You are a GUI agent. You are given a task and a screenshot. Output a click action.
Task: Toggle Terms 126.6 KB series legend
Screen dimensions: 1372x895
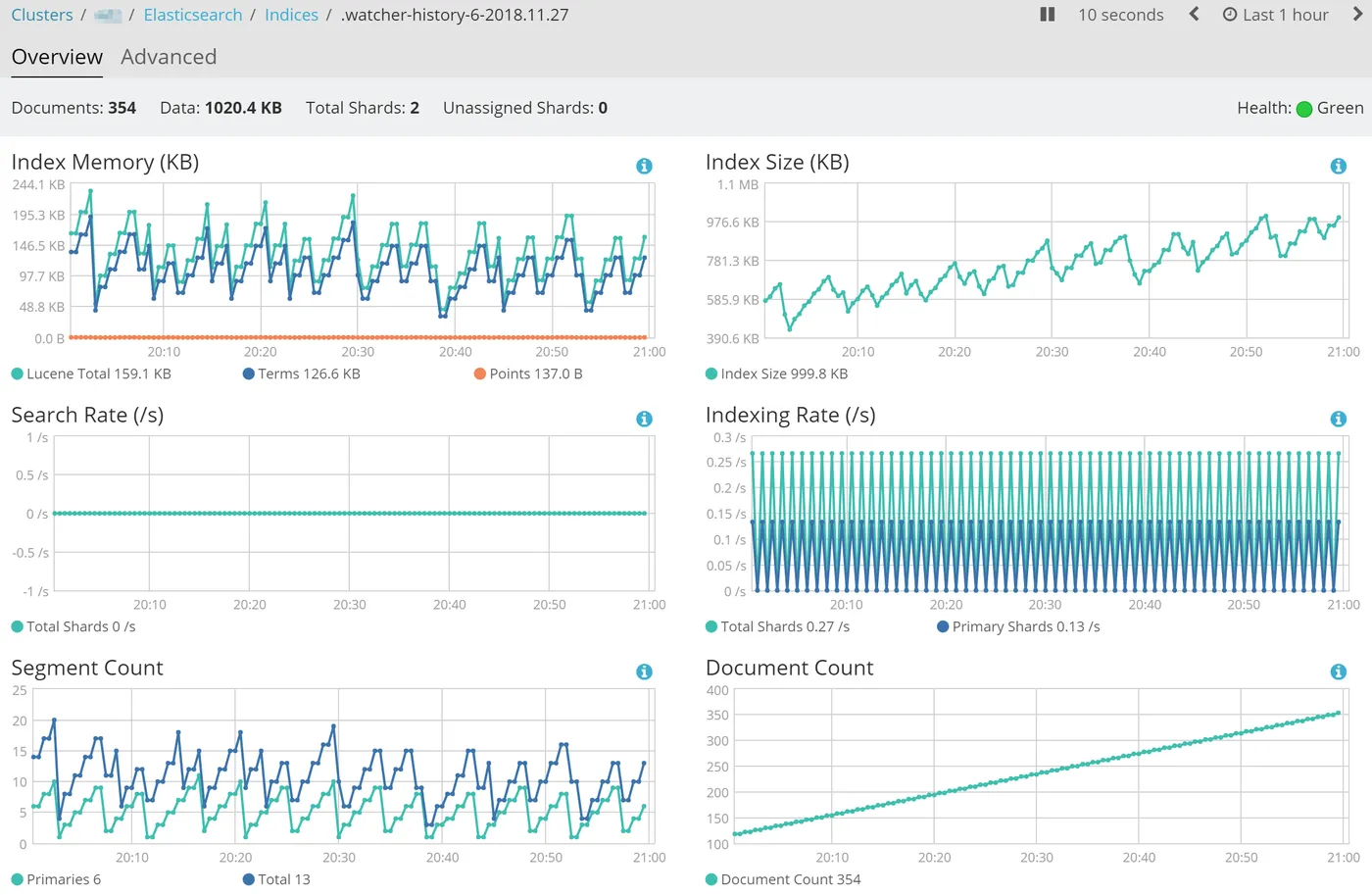coord(301,373)
